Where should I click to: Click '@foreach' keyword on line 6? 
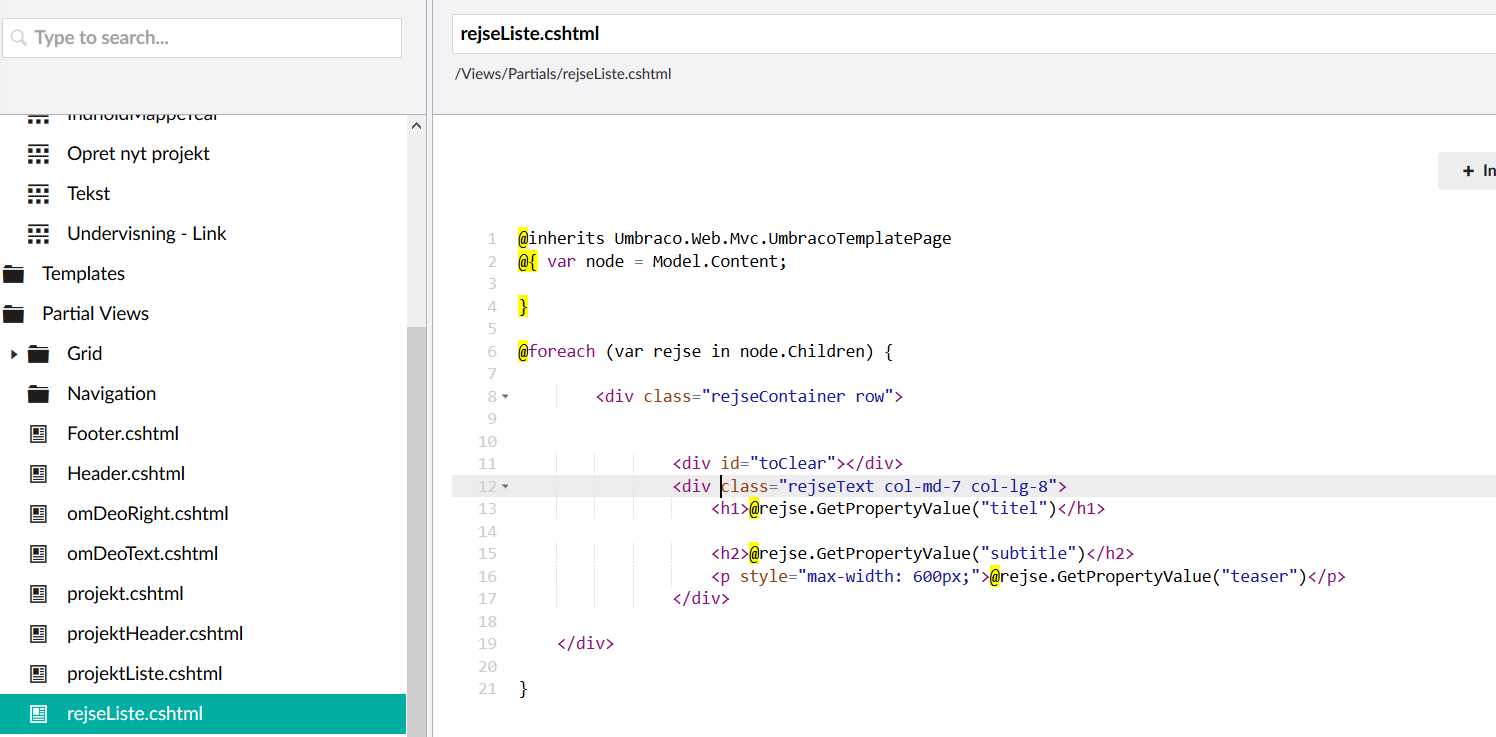tap(556, 352)
